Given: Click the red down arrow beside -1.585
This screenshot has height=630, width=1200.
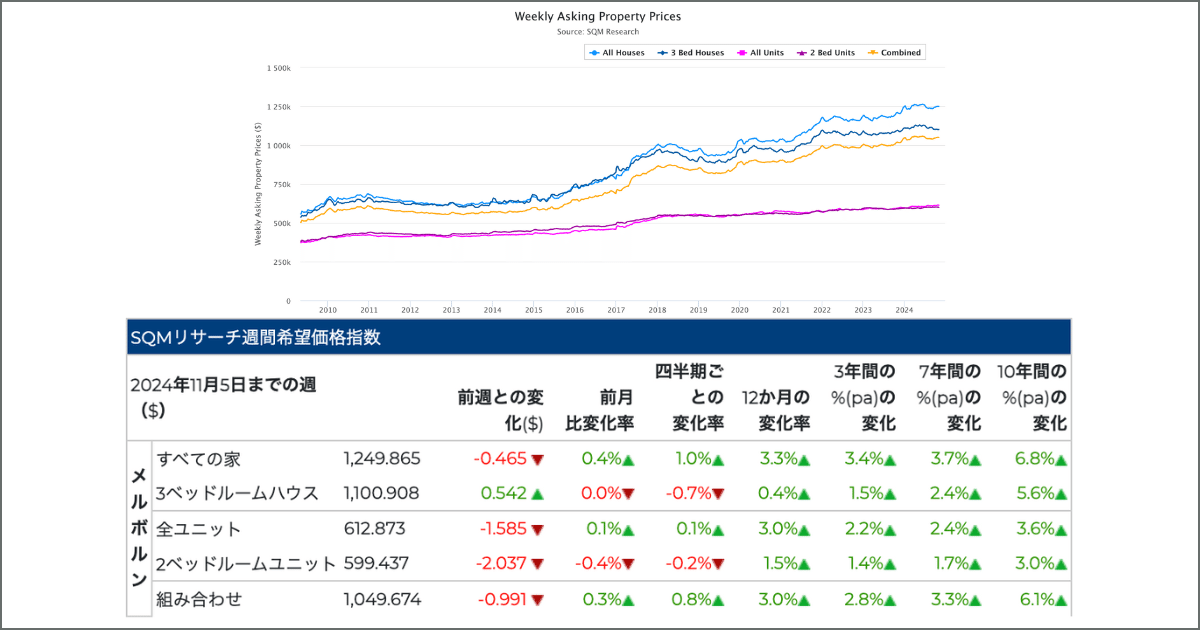Looking at the screenshot, I should (538, 530).
